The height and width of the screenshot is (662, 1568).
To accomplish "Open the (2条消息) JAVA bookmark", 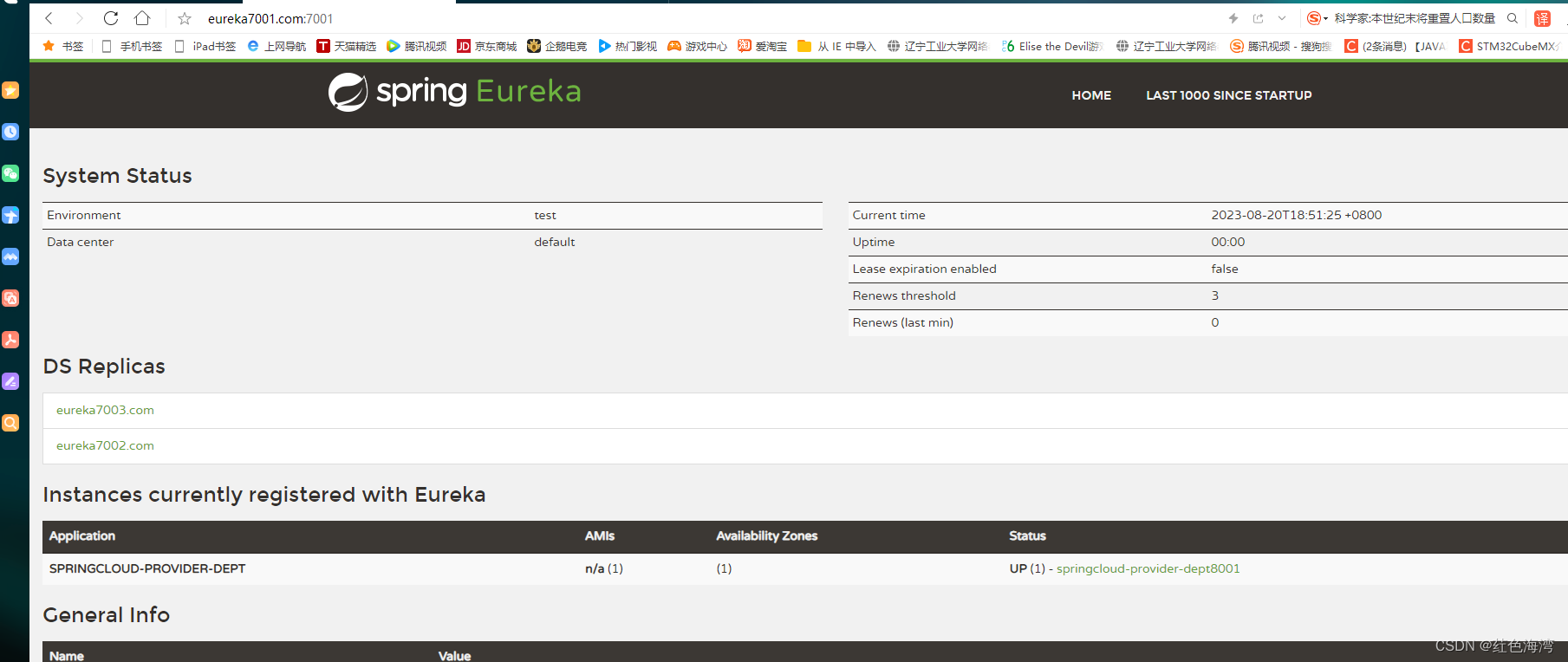I will pyautogui.click(x=1396, y=46).
